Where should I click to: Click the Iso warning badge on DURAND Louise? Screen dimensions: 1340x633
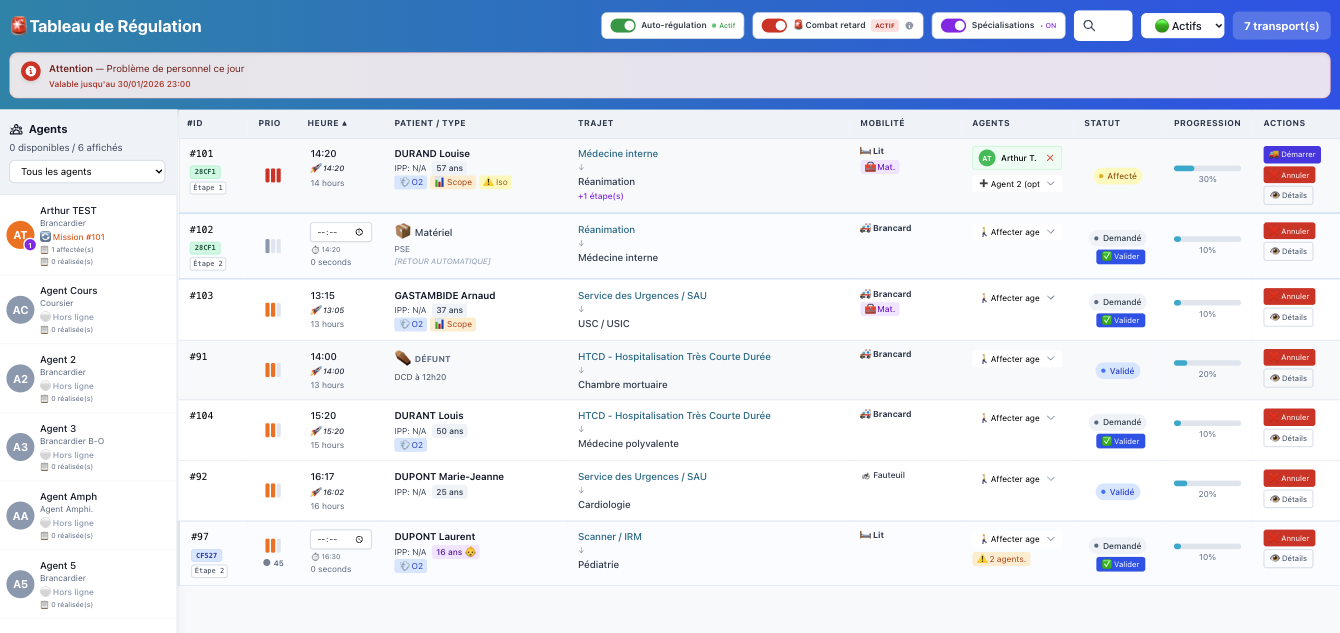pyautogui.click(x=495, y=183)
